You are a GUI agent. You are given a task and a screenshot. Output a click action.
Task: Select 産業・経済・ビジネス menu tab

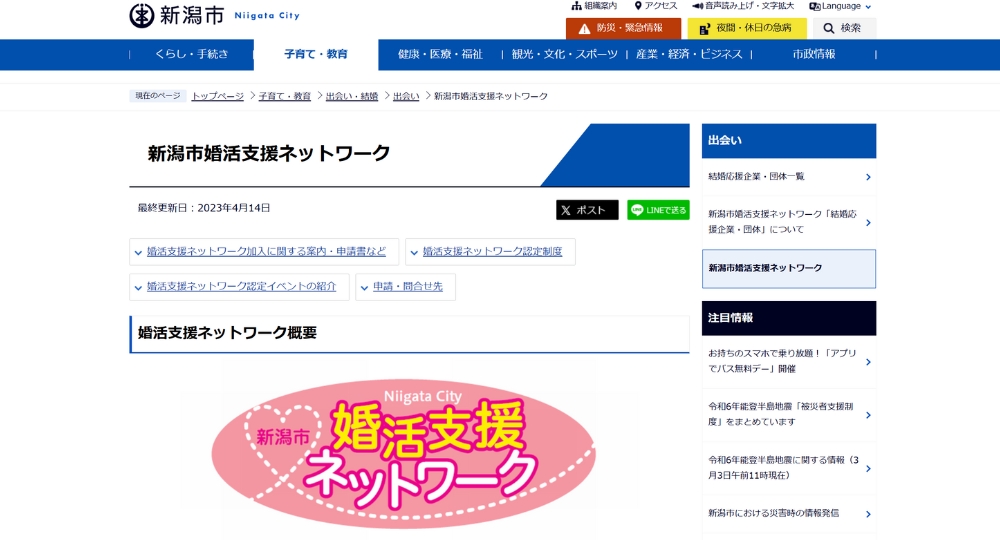pyautogui.click(x=689, y=54)
